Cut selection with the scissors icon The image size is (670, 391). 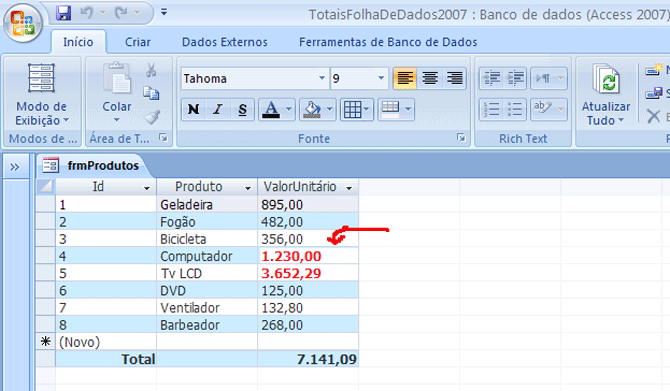click(x=151, y=70)
